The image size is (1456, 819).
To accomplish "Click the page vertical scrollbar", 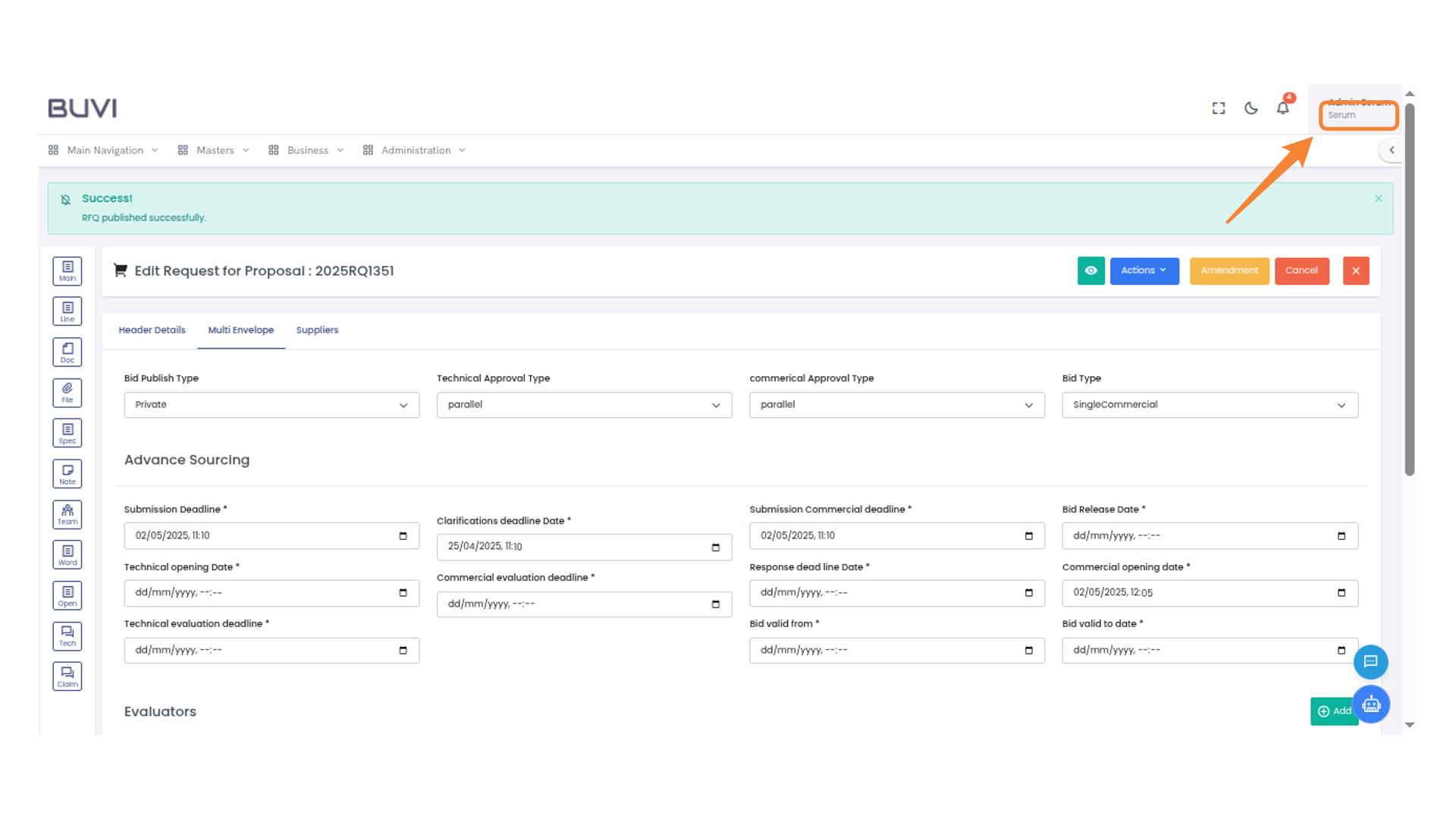I will 1410,288.
